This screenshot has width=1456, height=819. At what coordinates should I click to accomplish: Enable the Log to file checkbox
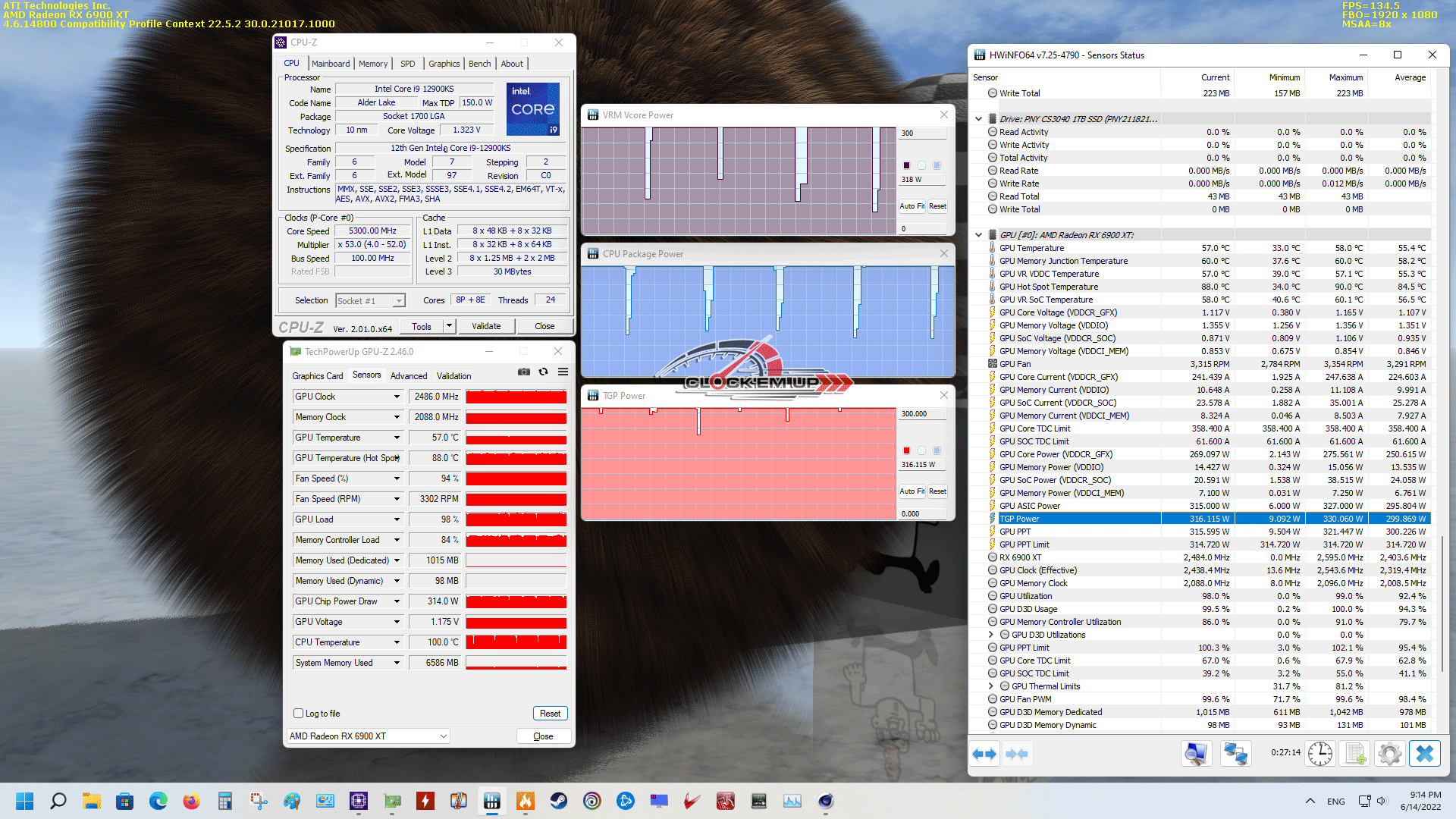[x=298, y=714]
